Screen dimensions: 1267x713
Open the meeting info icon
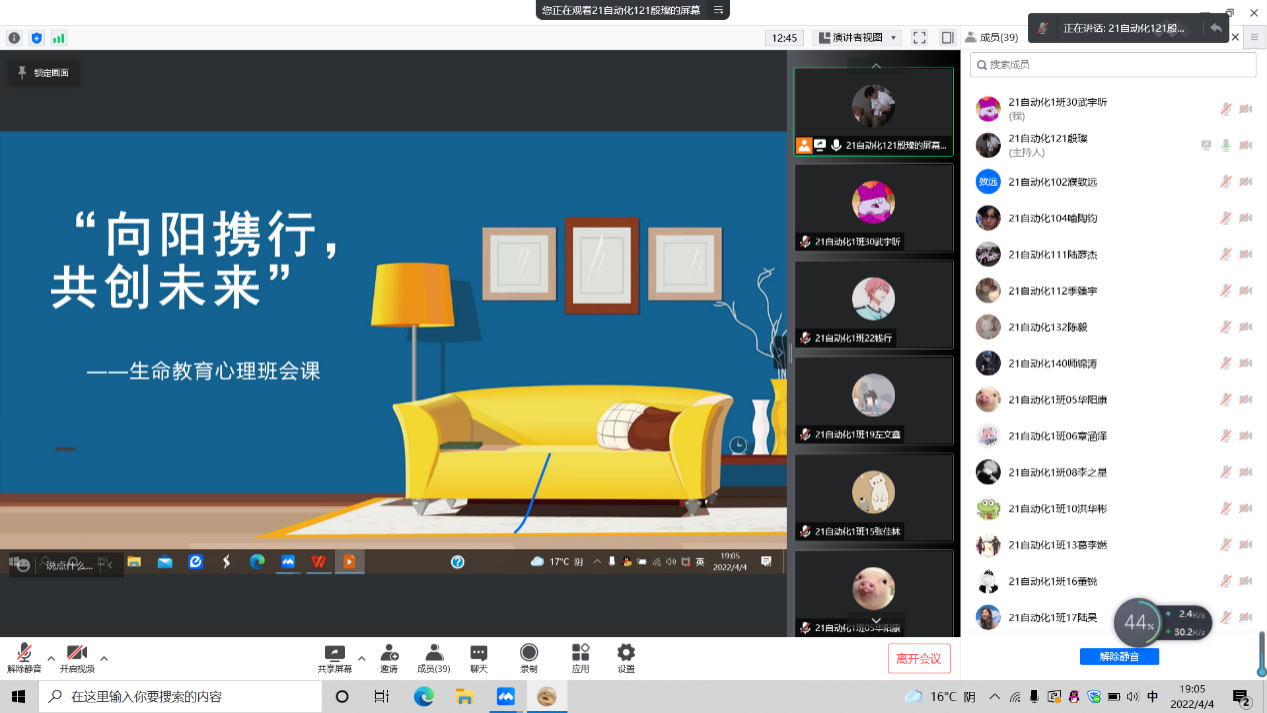tap(14, 38)
